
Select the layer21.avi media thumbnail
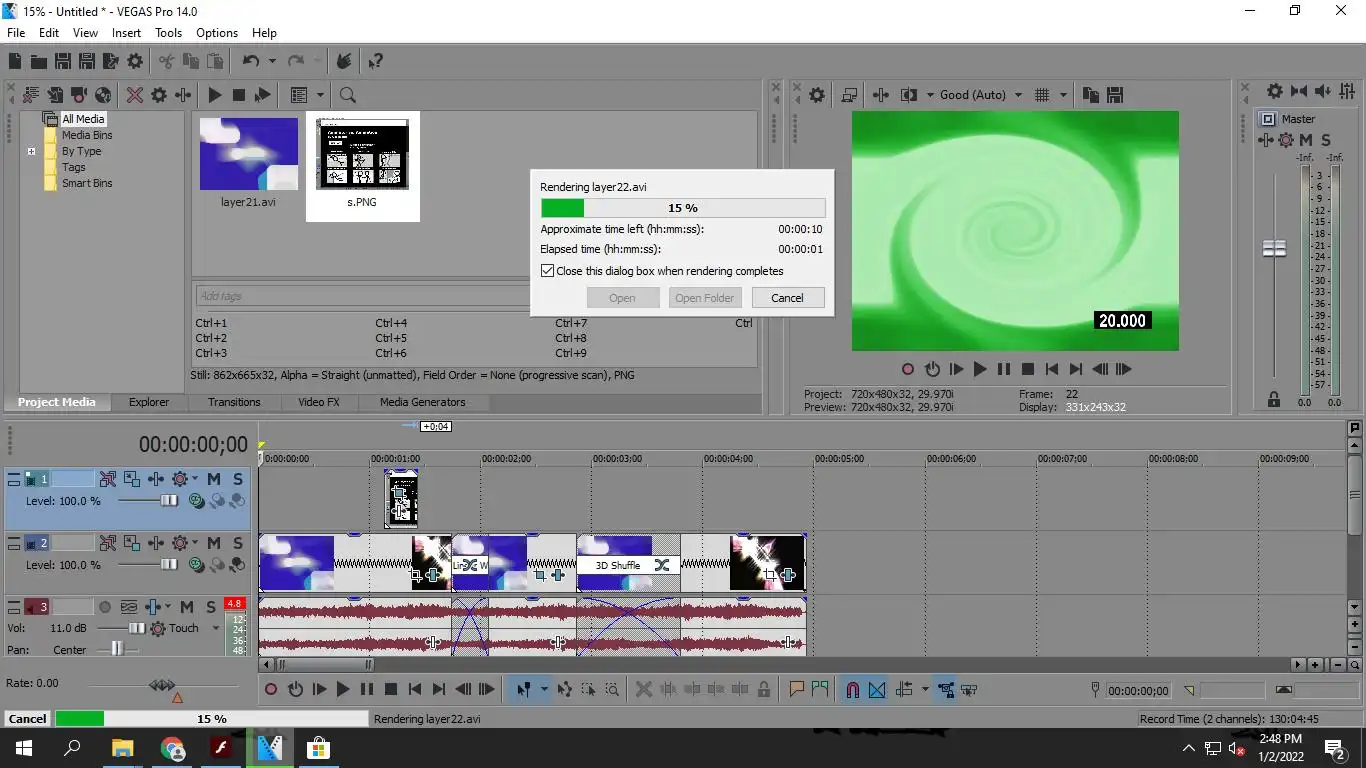click(249, 154)
